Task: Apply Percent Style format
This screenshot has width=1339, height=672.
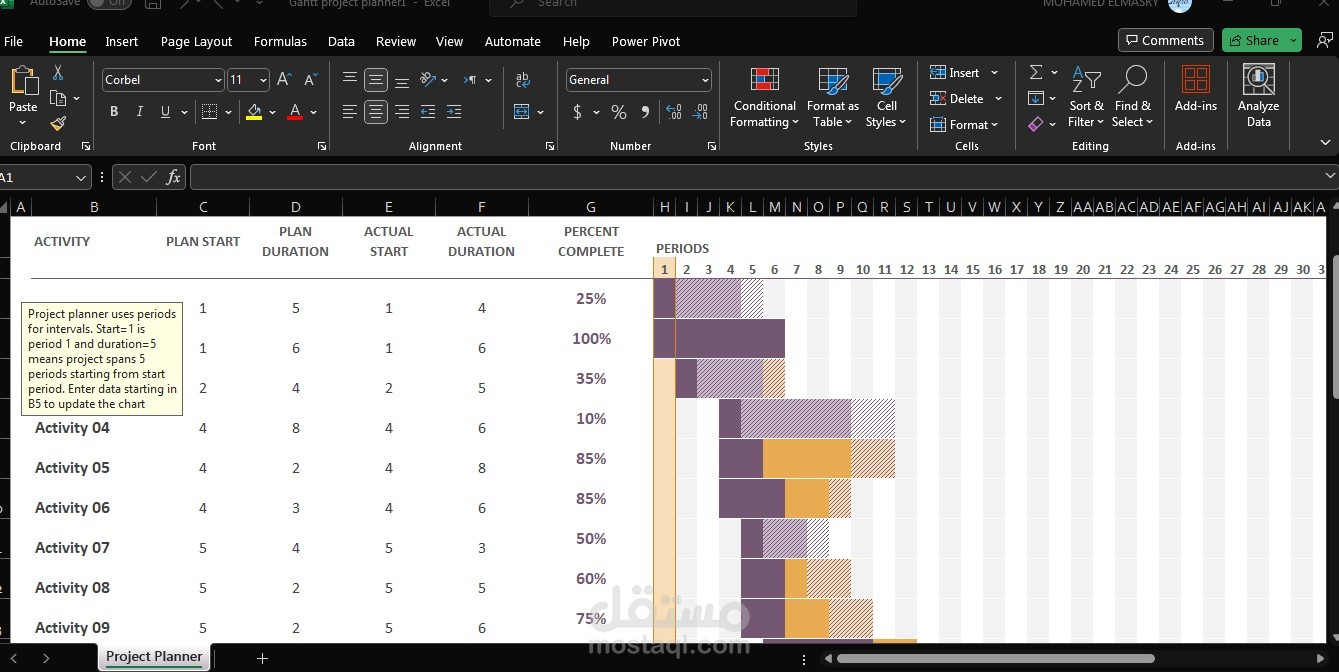Action: point(619,112)
